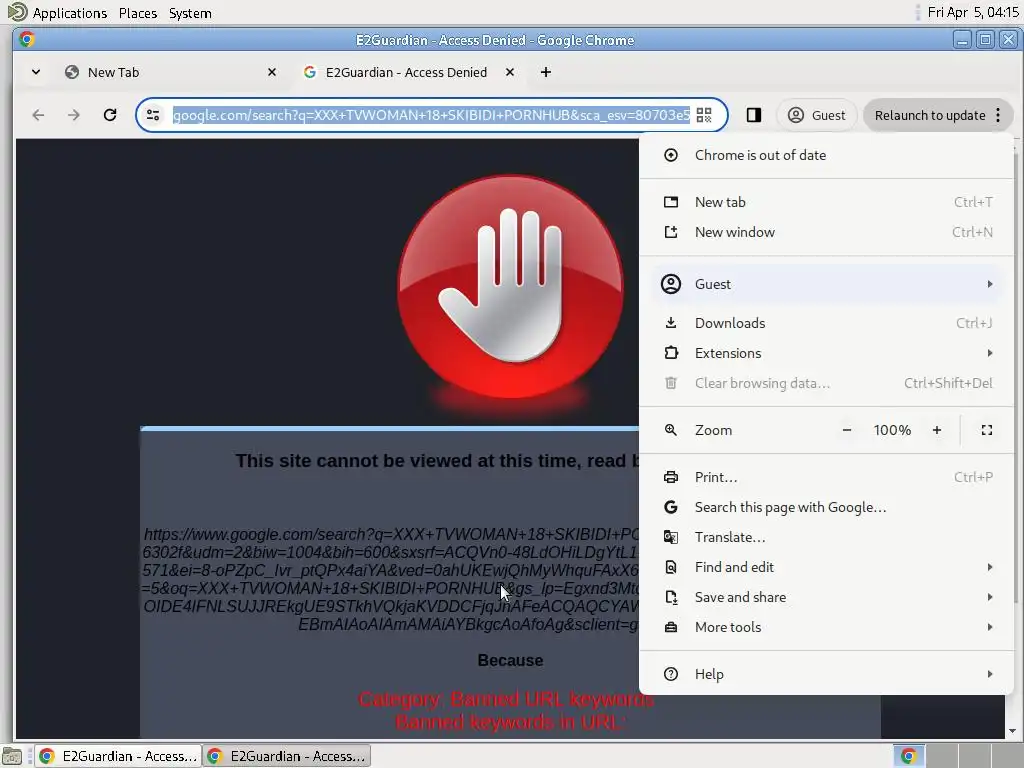This screenshot has width=1024, height=768.
Task: Select second E2Guardian taskbar window button
Action: pos(287,756)
